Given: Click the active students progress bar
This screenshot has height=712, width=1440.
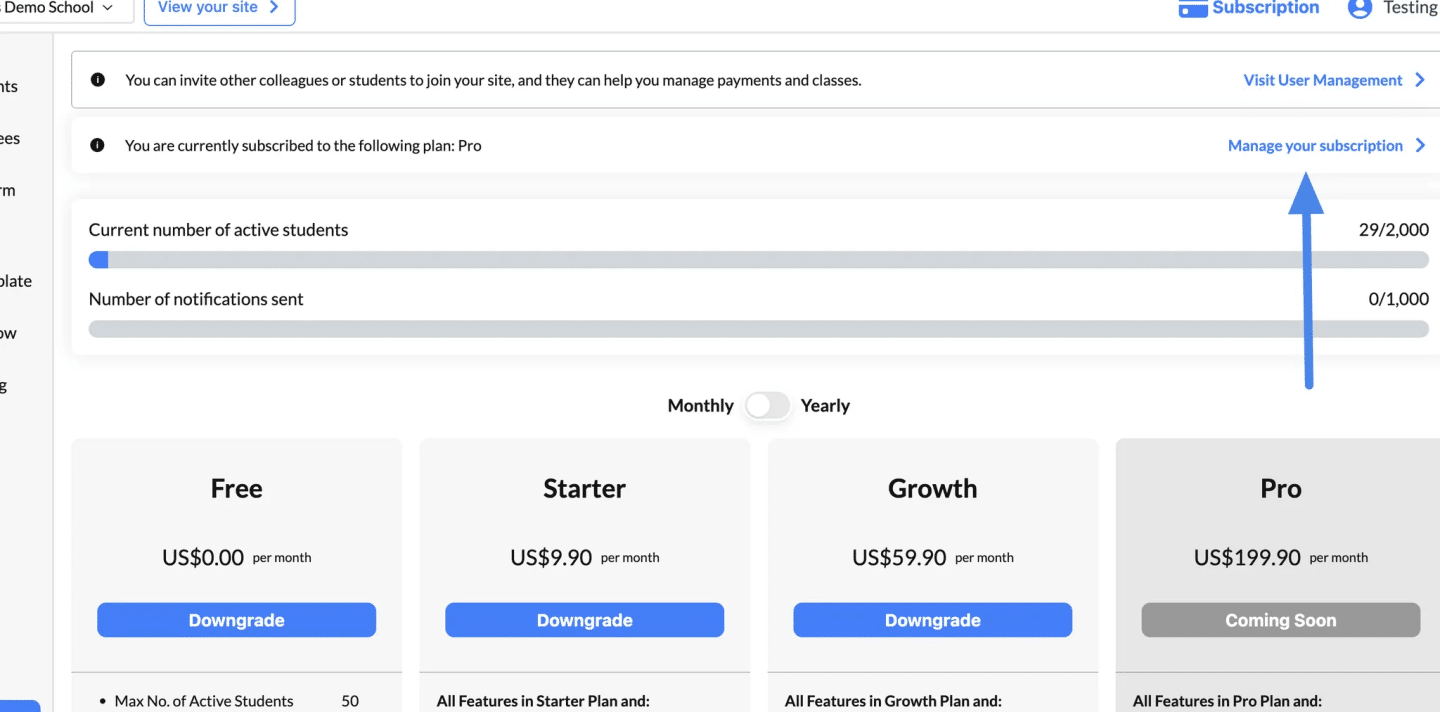Looking at the screenshot, I should coord(759,260).
